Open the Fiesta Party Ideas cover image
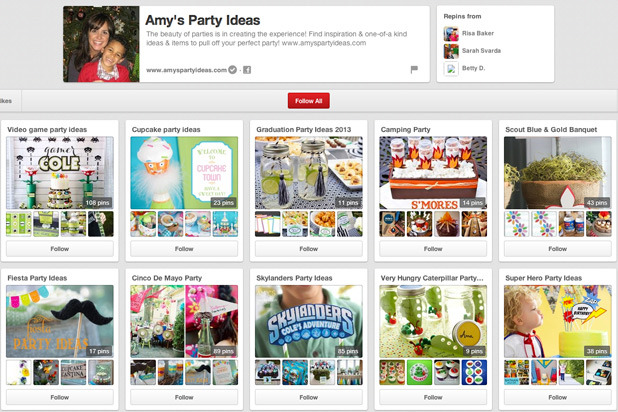 tap(59, 321)
